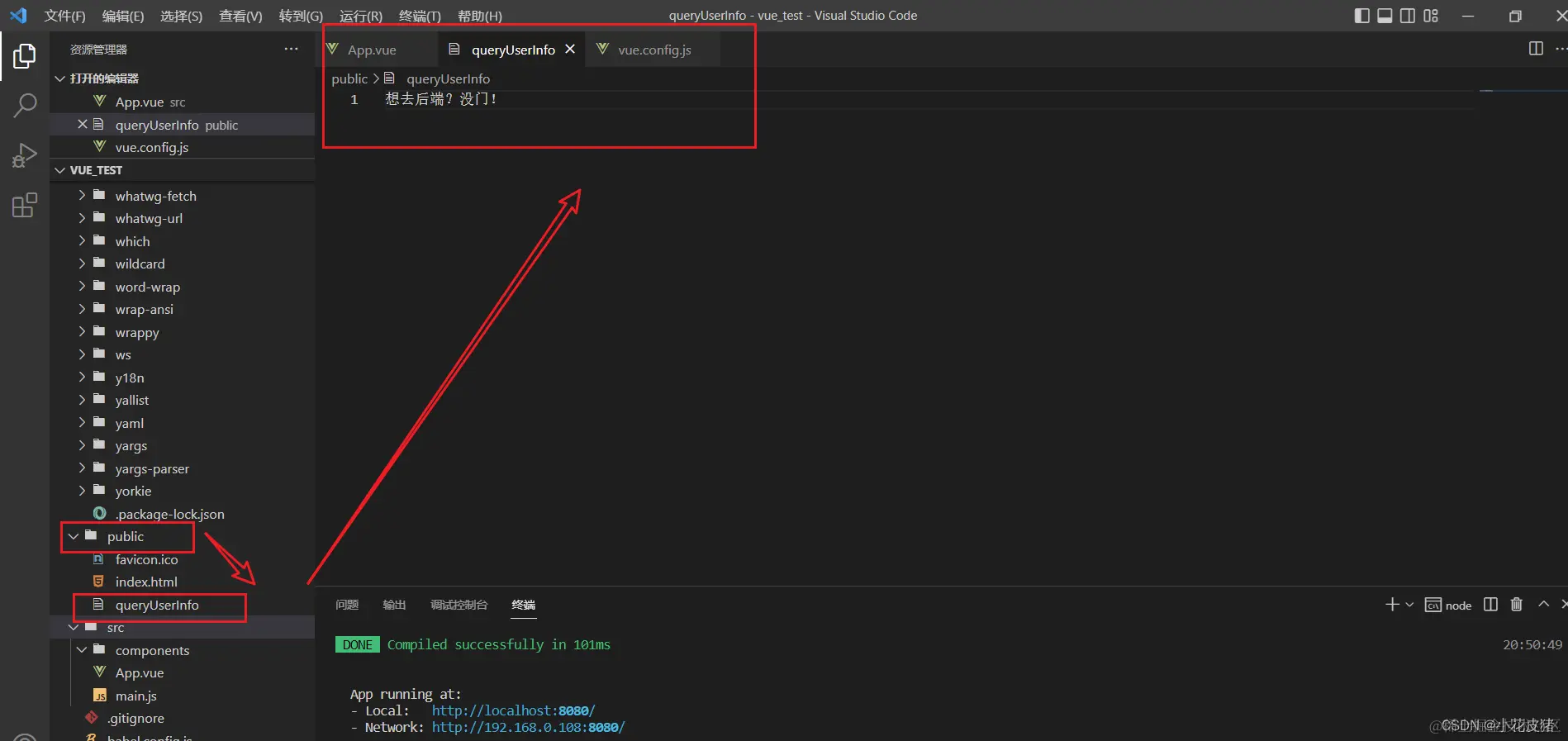
Task: Maximize the panel with the up chevron
Action: coord(1543,605)
